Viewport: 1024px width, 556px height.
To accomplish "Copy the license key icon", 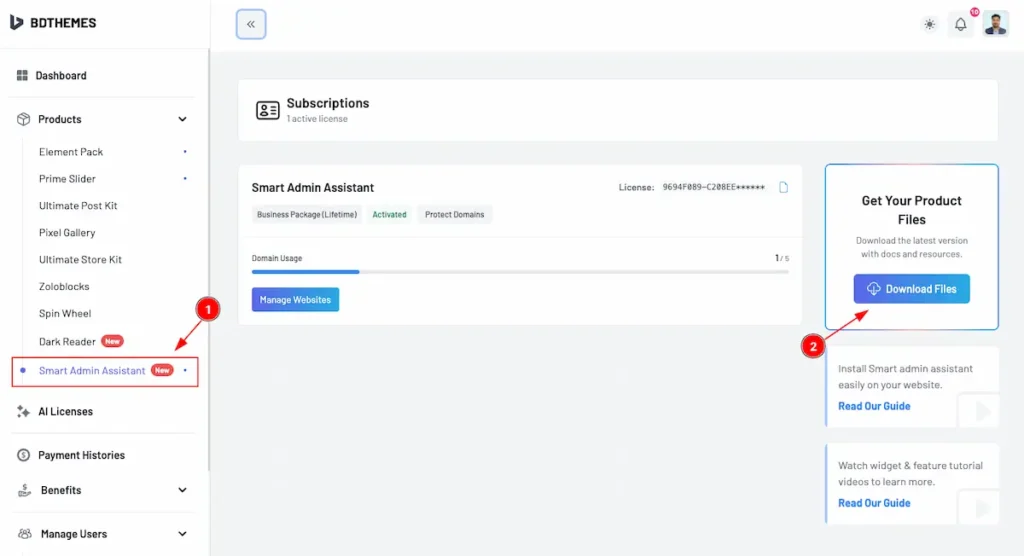I will 784,188.
